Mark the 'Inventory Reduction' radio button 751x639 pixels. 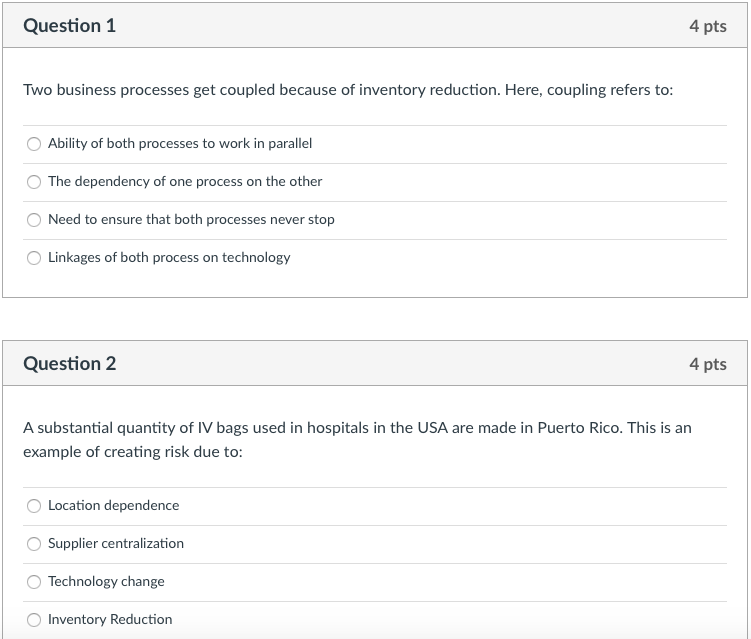coord(34,620)
